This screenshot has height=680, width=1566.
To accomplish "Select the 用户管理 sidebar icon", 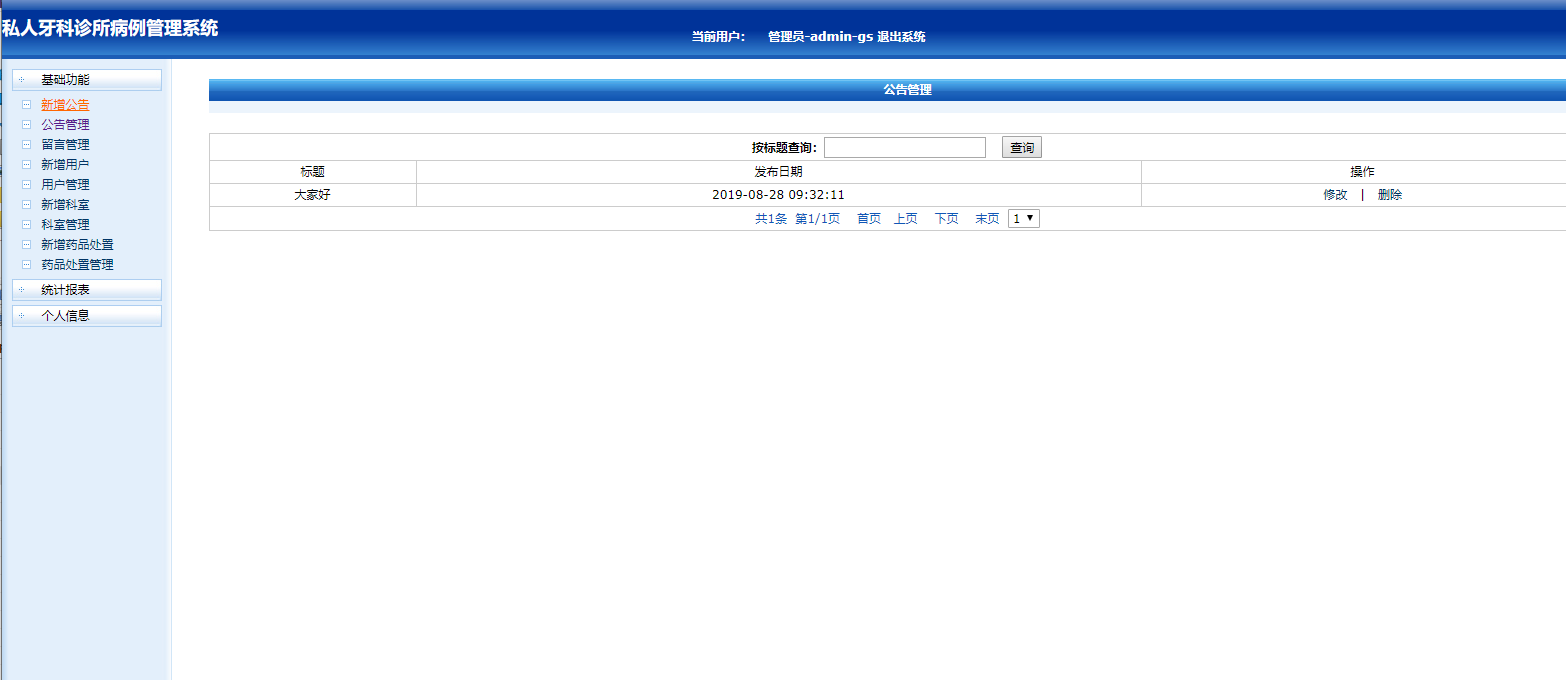I will click(27, 184).
